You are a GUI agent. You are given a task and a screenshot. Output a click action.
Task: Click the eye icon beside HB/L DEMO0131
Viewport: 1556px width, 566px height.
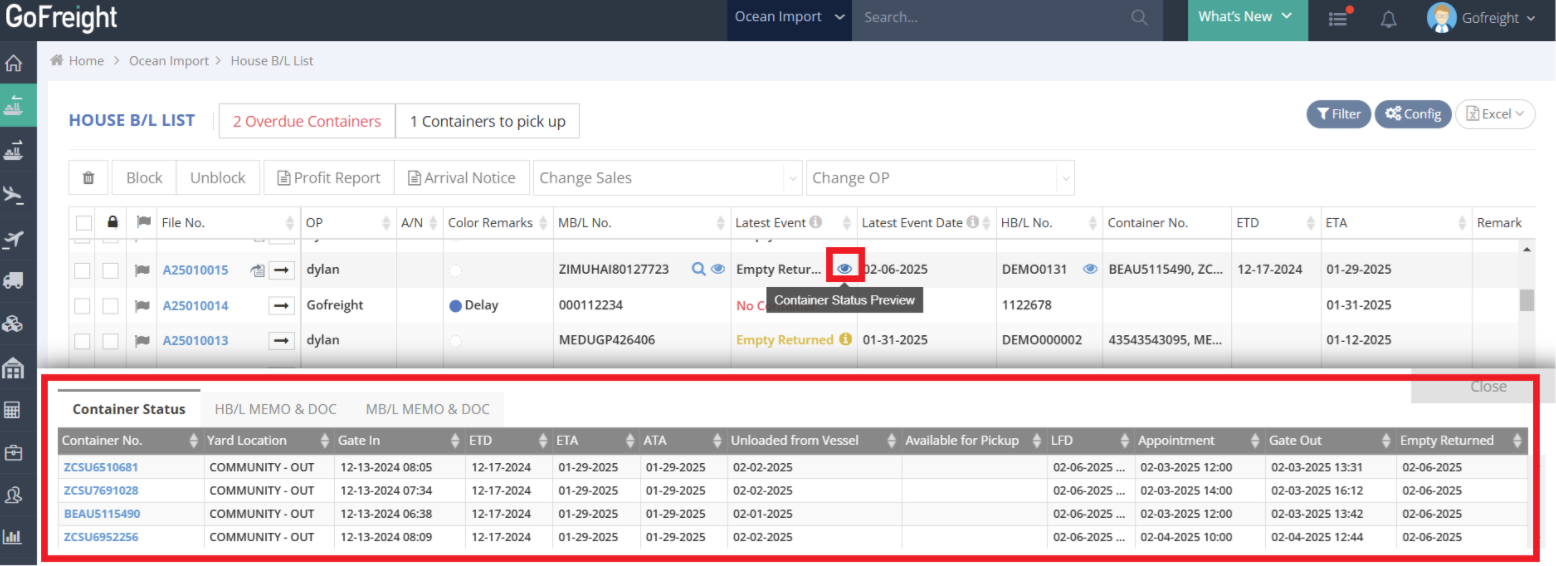[x=1090, y=269]
